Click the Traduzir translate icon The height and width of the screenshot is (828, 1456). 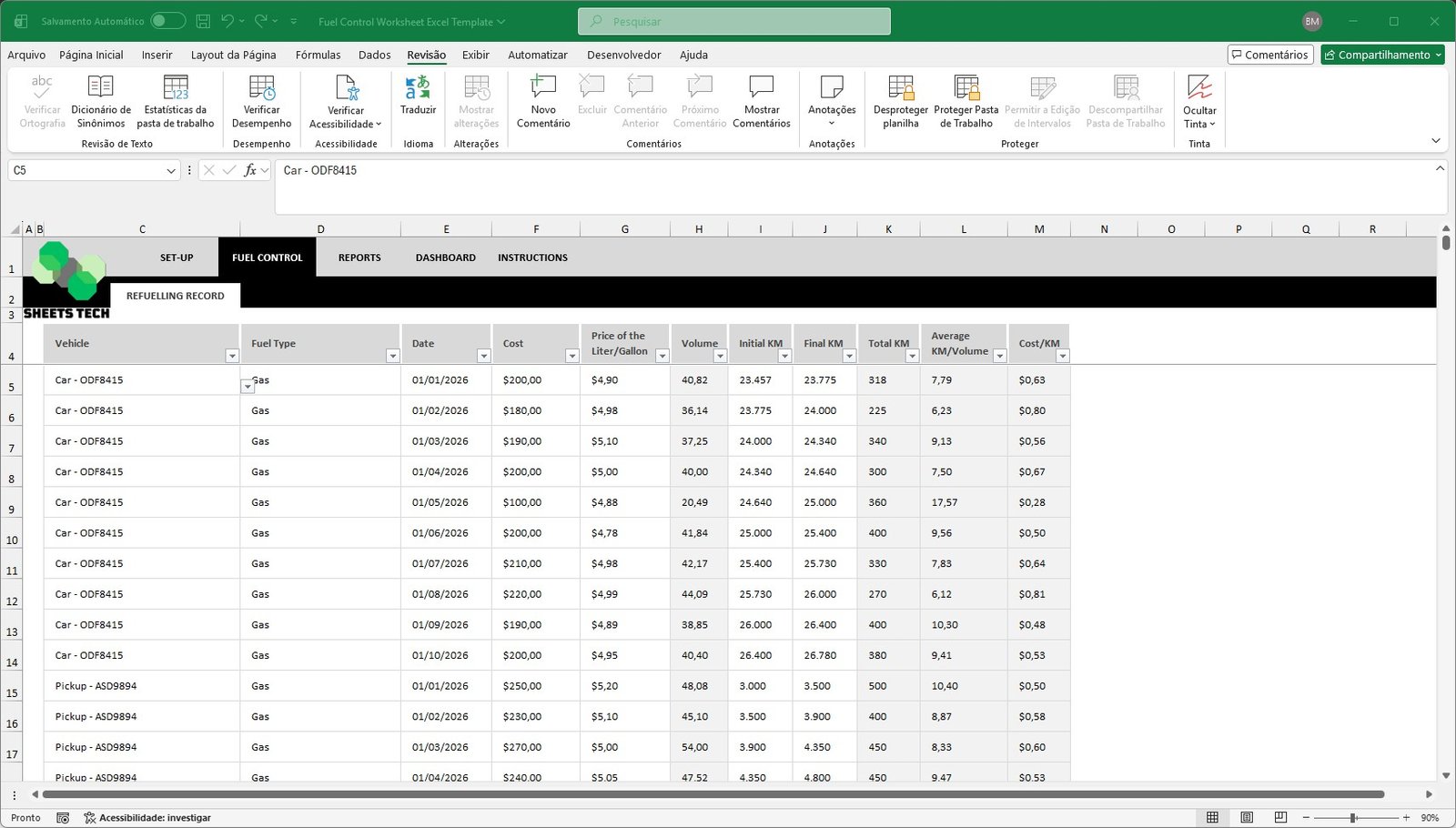pyautogui.click(x=418, y=89)
